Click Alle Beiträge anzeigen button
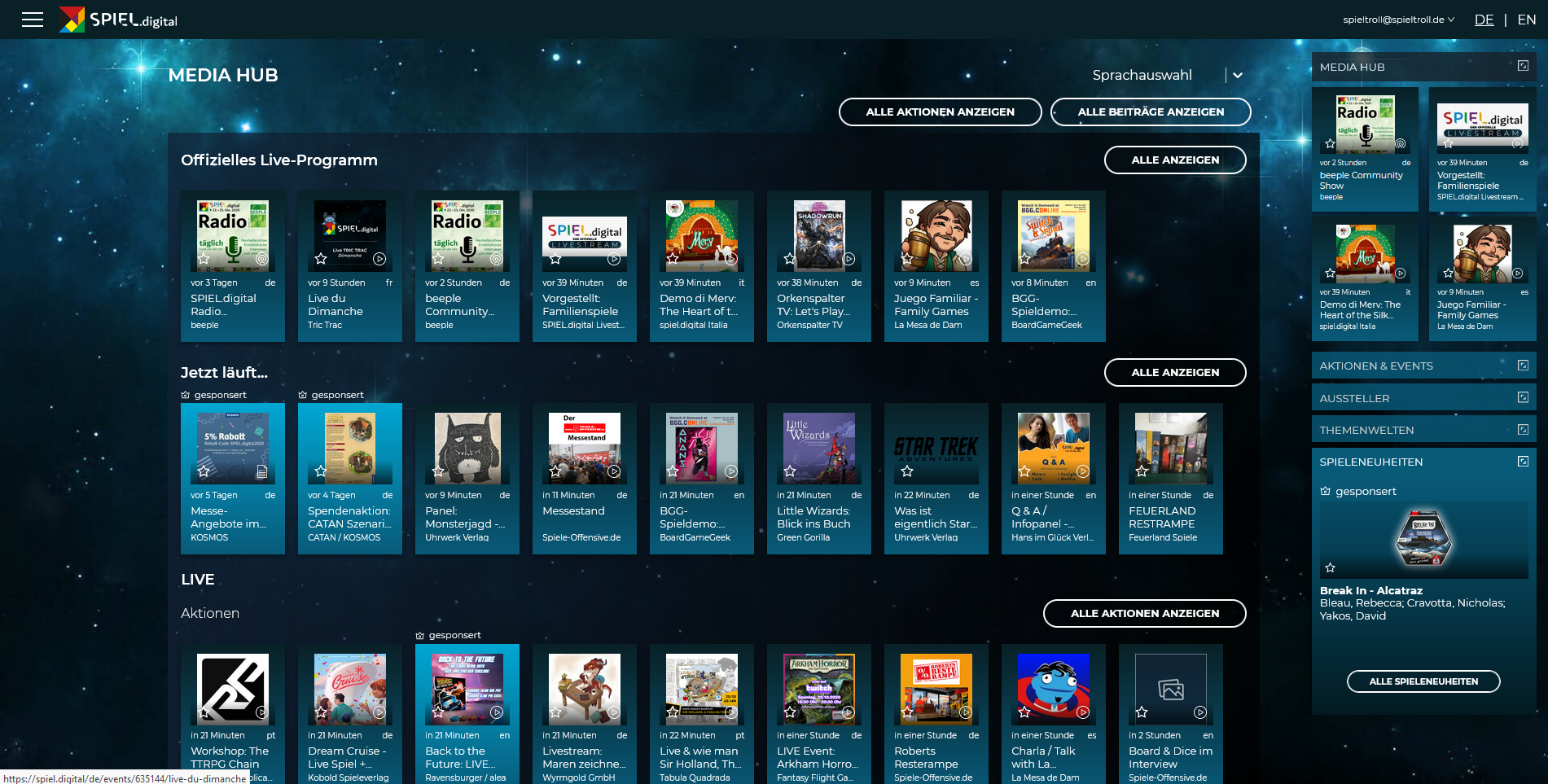 tap(1151, 112)
